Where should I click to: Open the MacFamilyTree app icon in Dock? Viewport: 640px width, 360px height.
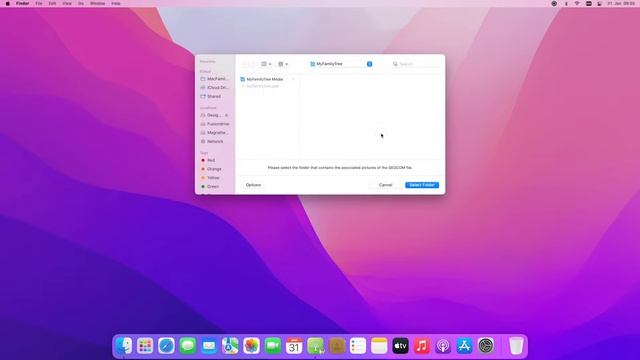[x=316, y=346]
